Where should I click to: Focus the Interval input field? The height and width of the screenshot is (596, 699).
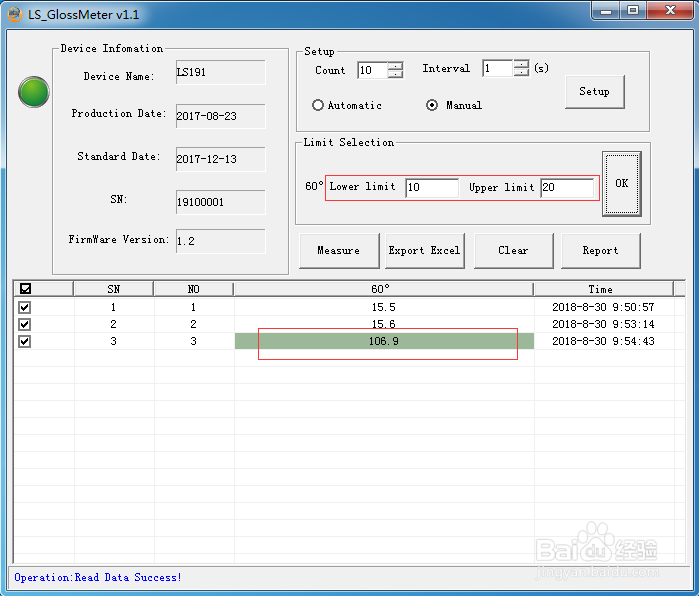click(x=498, y=68)
